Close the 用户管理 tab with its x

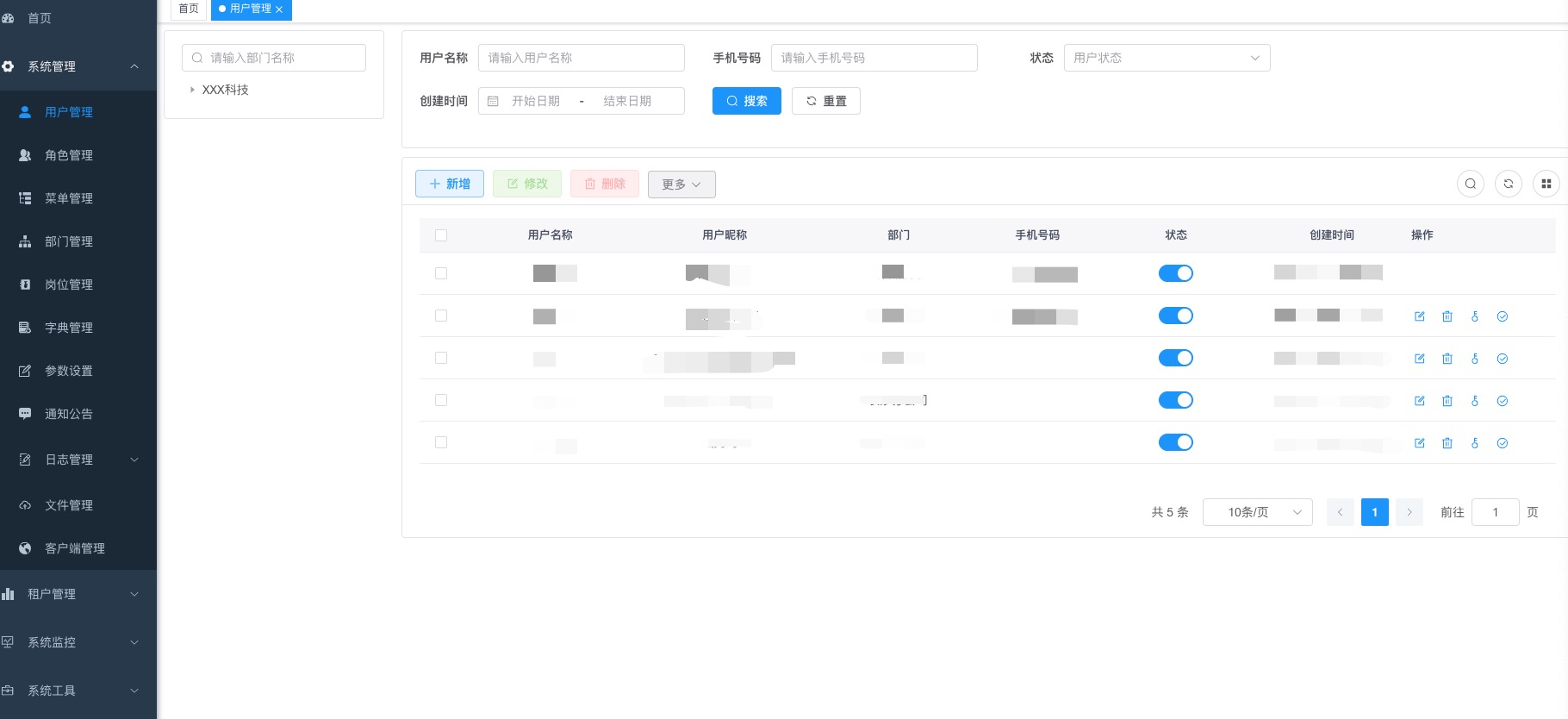click(x=279, y=9)
